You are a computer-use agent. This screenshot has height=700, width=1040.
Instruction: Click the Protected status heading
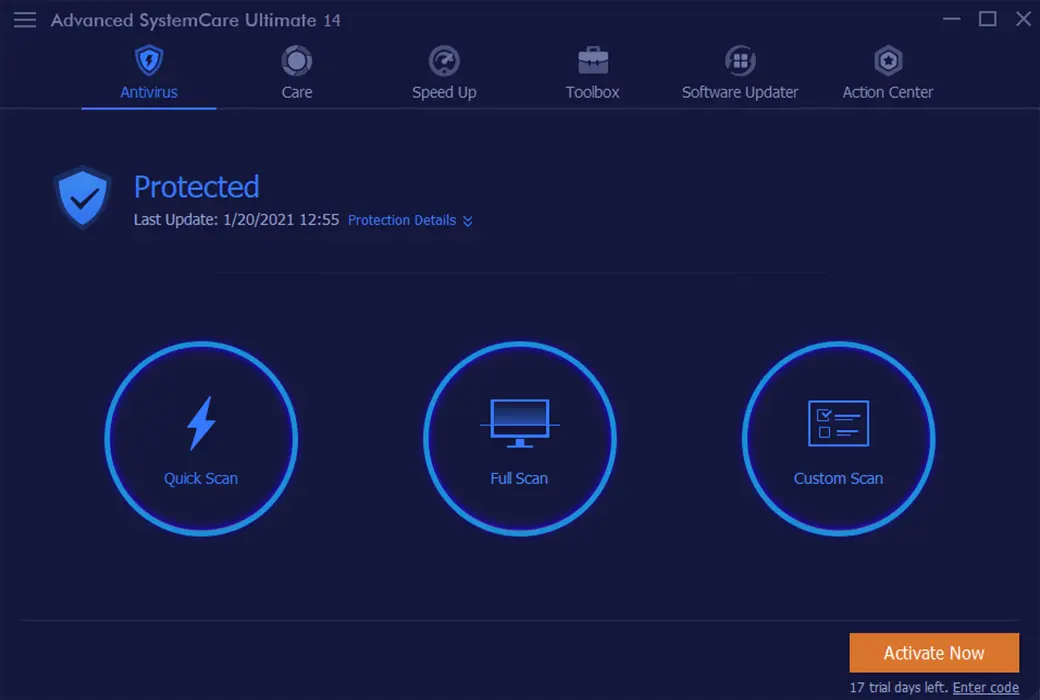[196, 187]
